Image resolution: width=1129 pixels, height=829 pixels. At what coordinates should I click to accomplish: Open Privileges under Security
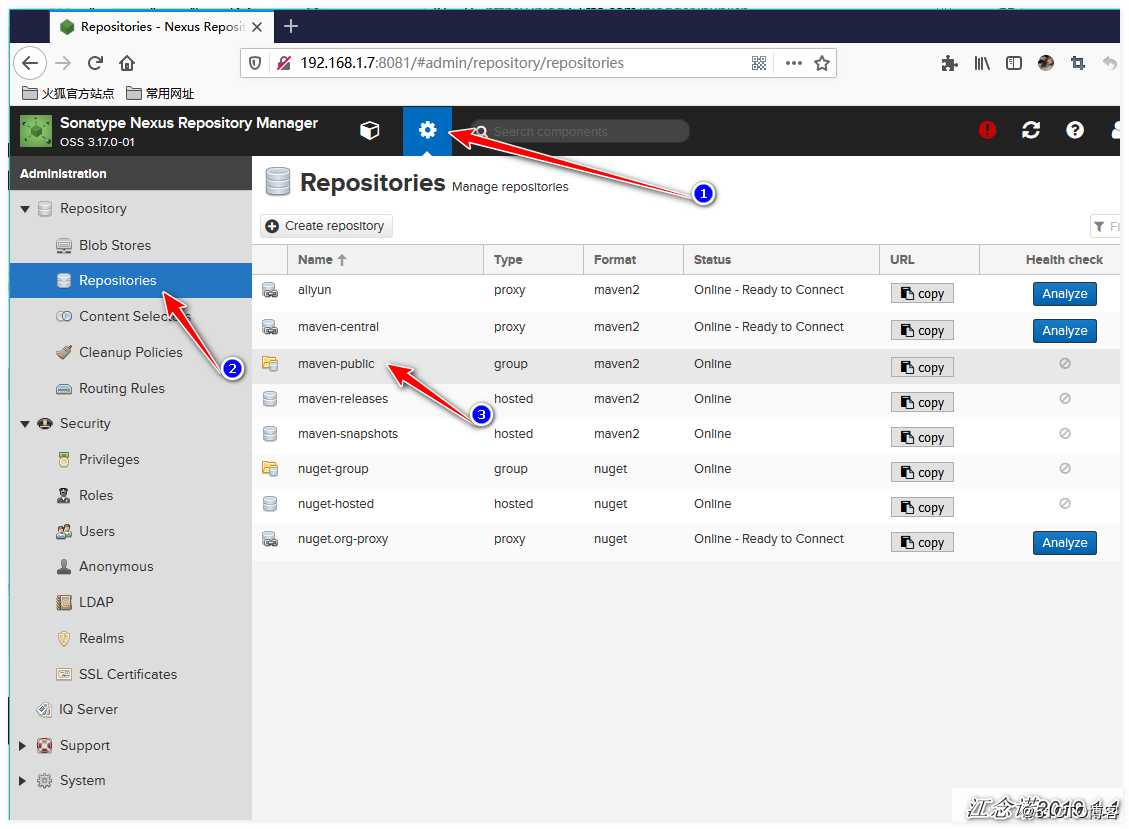click(109, 460)
